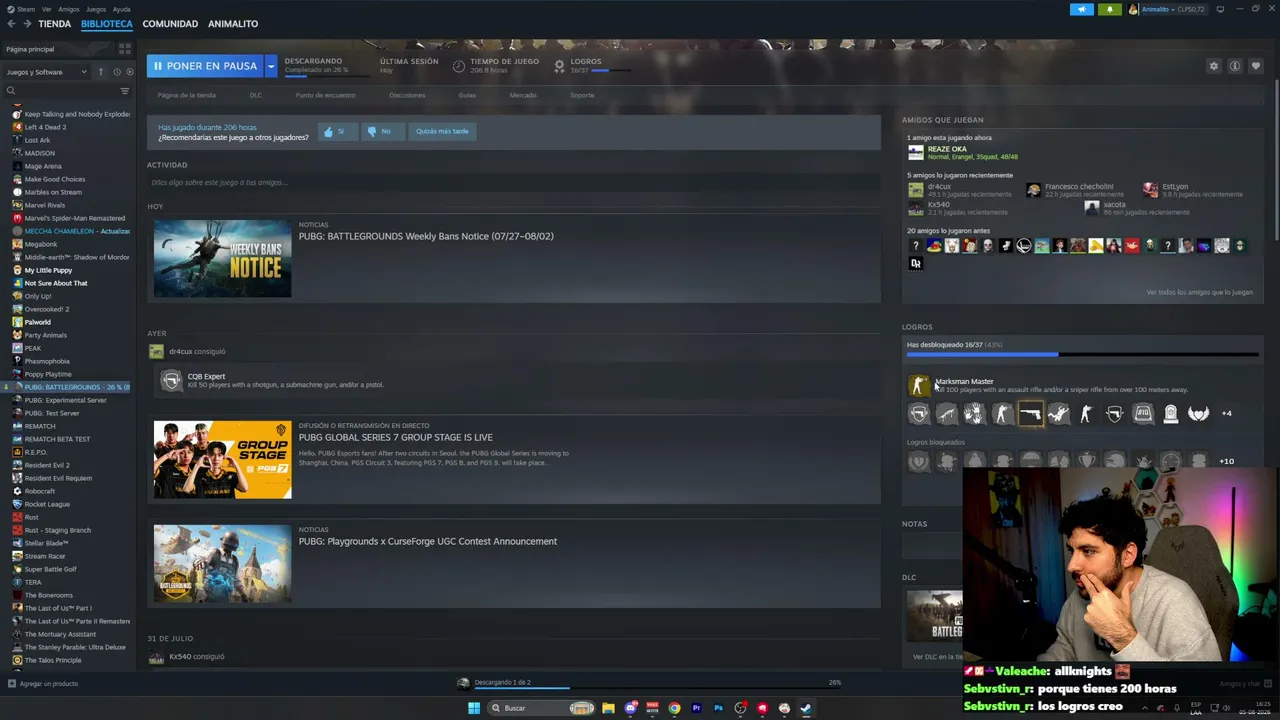Open Punto de encuentro link
1280x720 pixels.
point(326,95)
